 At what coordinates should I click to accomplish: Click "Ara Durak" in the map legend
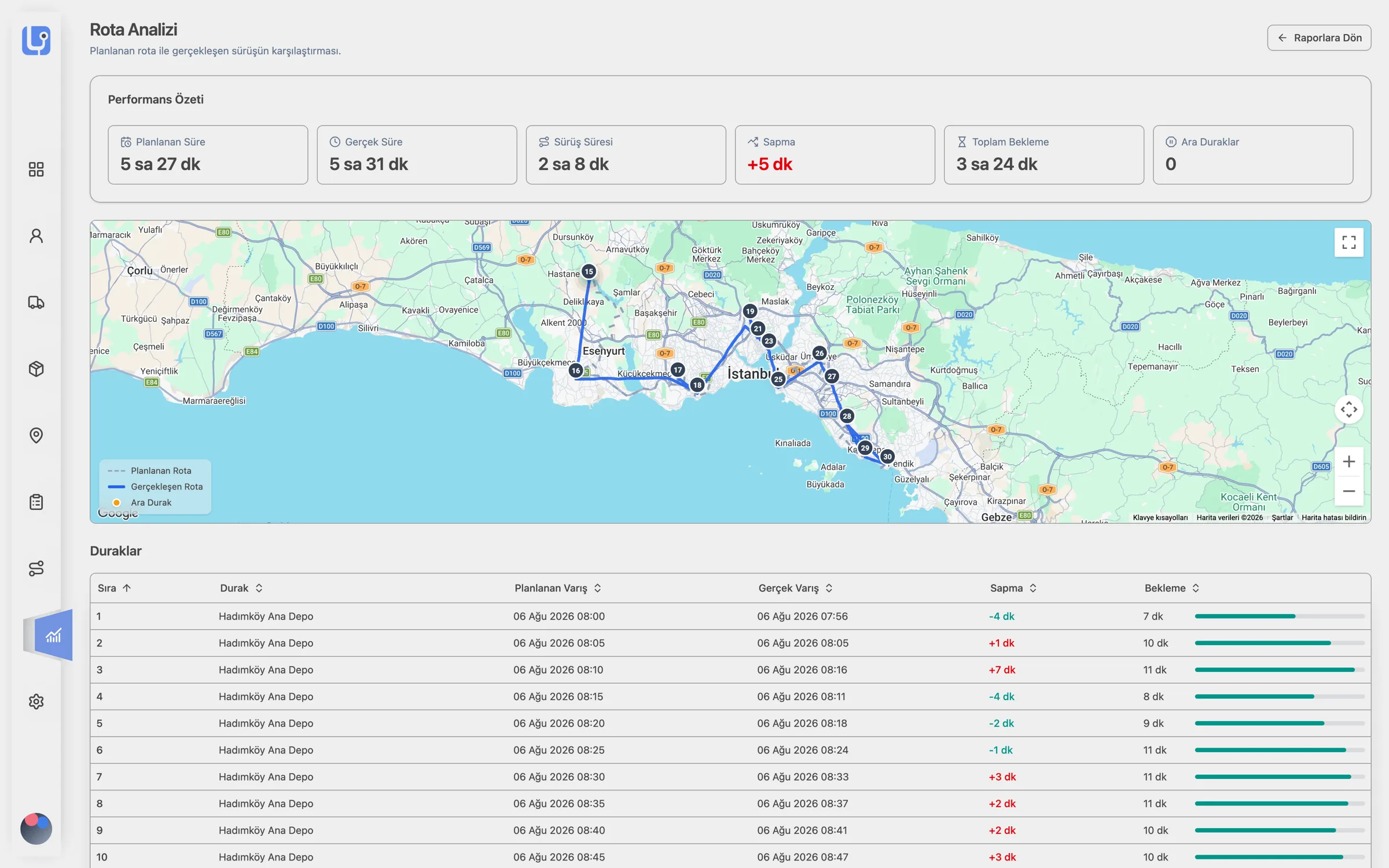click(x=151, y=502)
